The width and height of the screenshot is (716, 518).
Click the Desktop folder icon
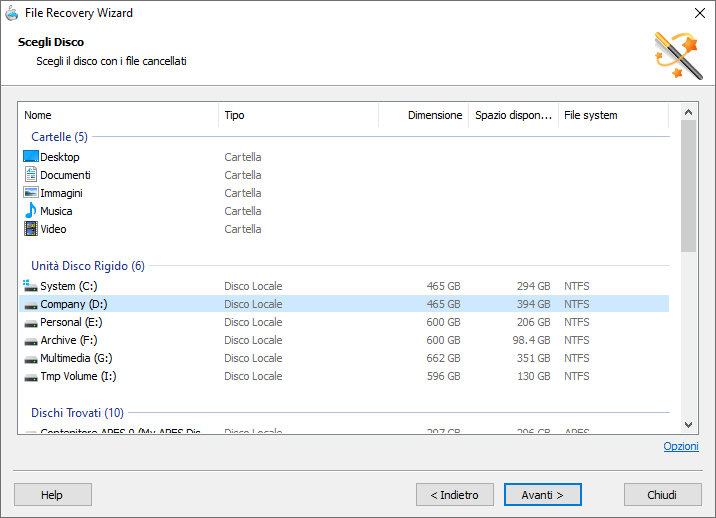coord(31,157)
